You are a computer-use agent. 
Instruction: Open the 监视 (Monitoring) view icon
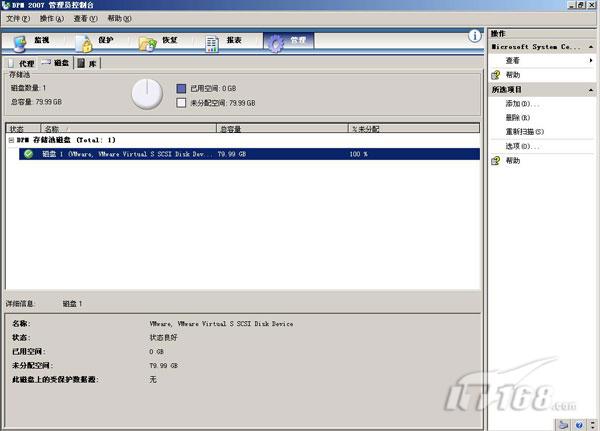[x=20, y=43]
